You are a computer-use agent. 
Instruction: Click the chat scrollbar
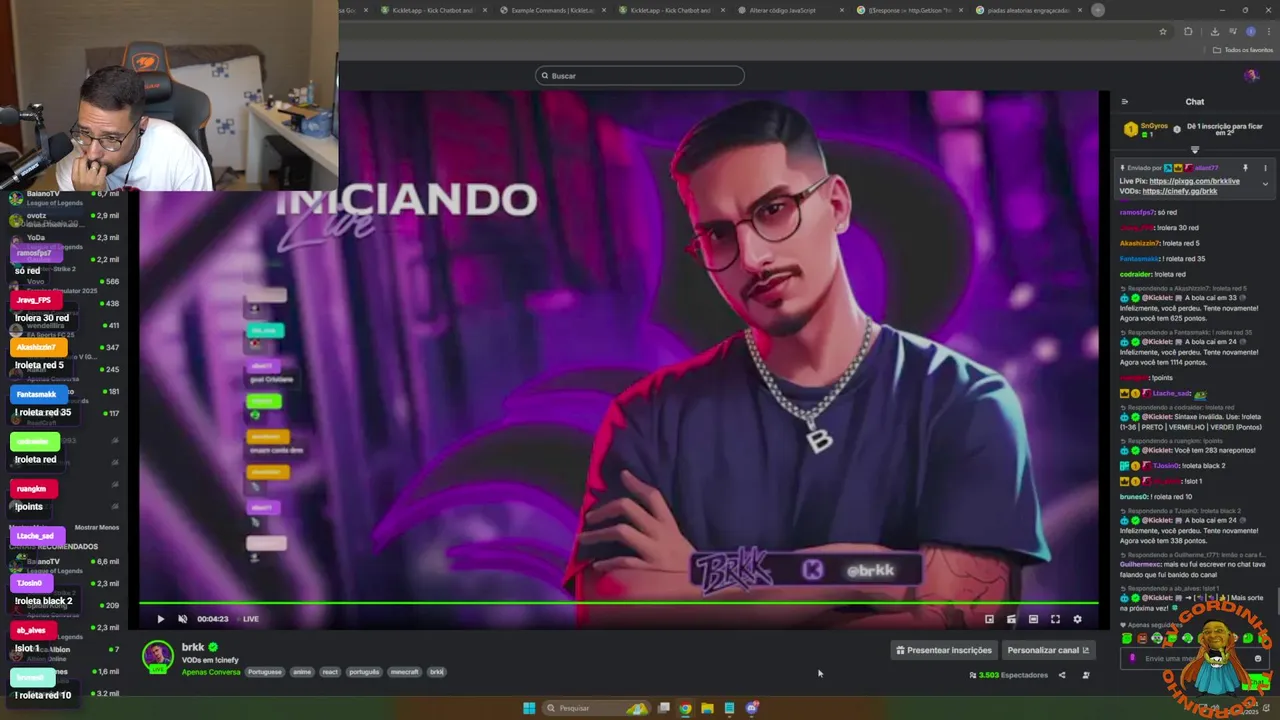click(1277, 600)
